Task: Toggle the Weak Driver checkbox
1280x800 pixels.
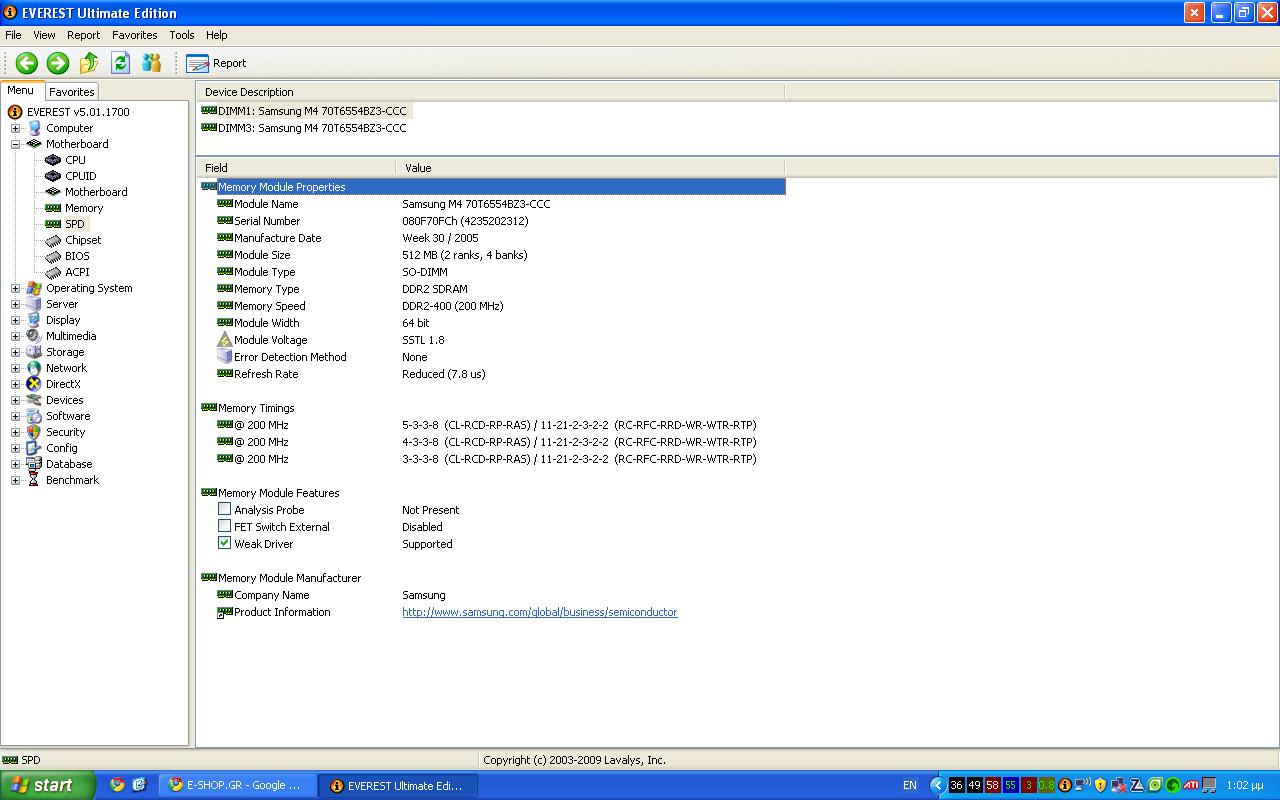Action: 224,543
